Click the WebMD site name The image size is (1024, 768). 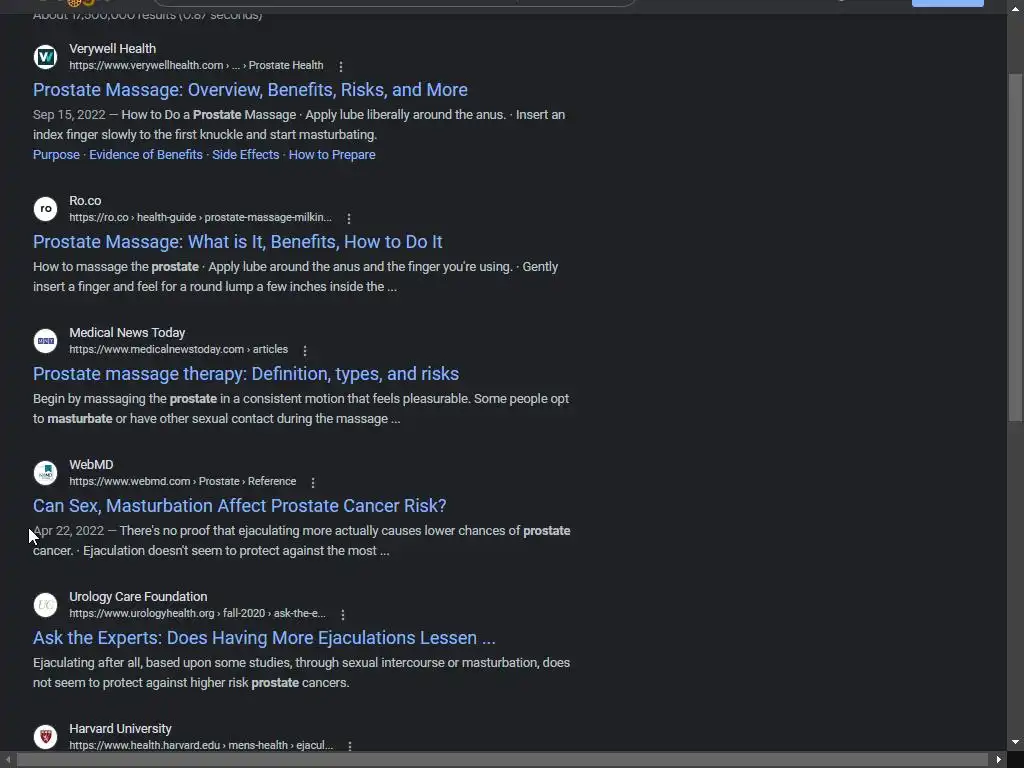91,464
